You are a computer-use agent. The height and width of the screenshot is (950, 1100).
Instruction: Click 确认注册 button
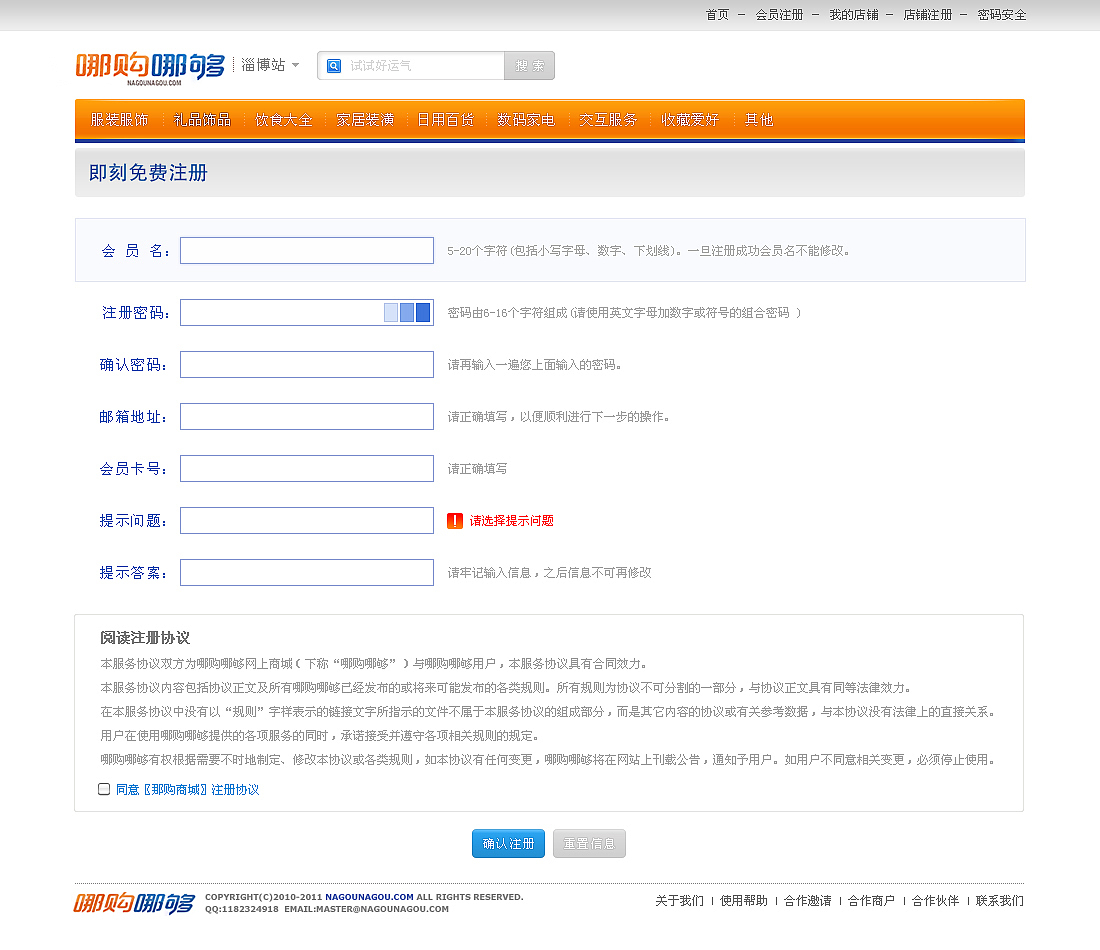(x=509, y=843)
